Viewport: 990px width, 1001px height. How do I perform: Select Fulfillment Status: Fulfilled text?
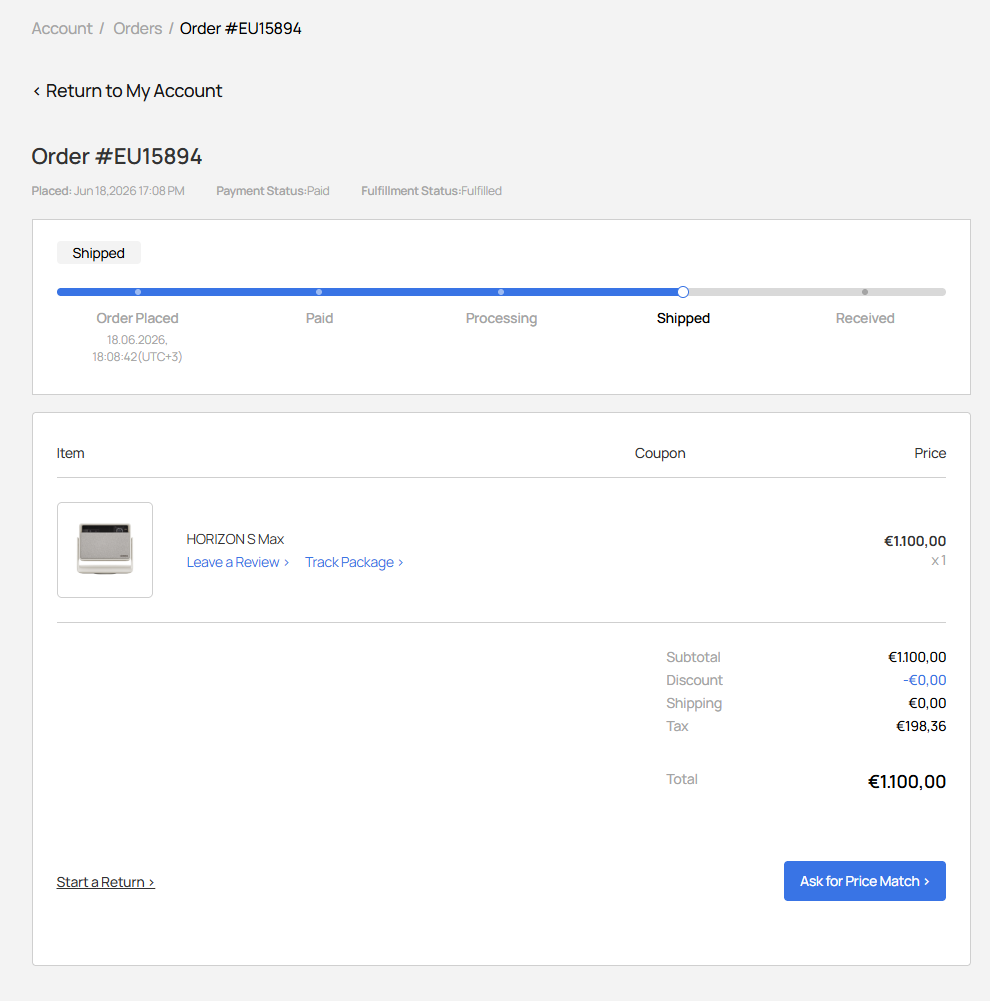click(431, 191)
